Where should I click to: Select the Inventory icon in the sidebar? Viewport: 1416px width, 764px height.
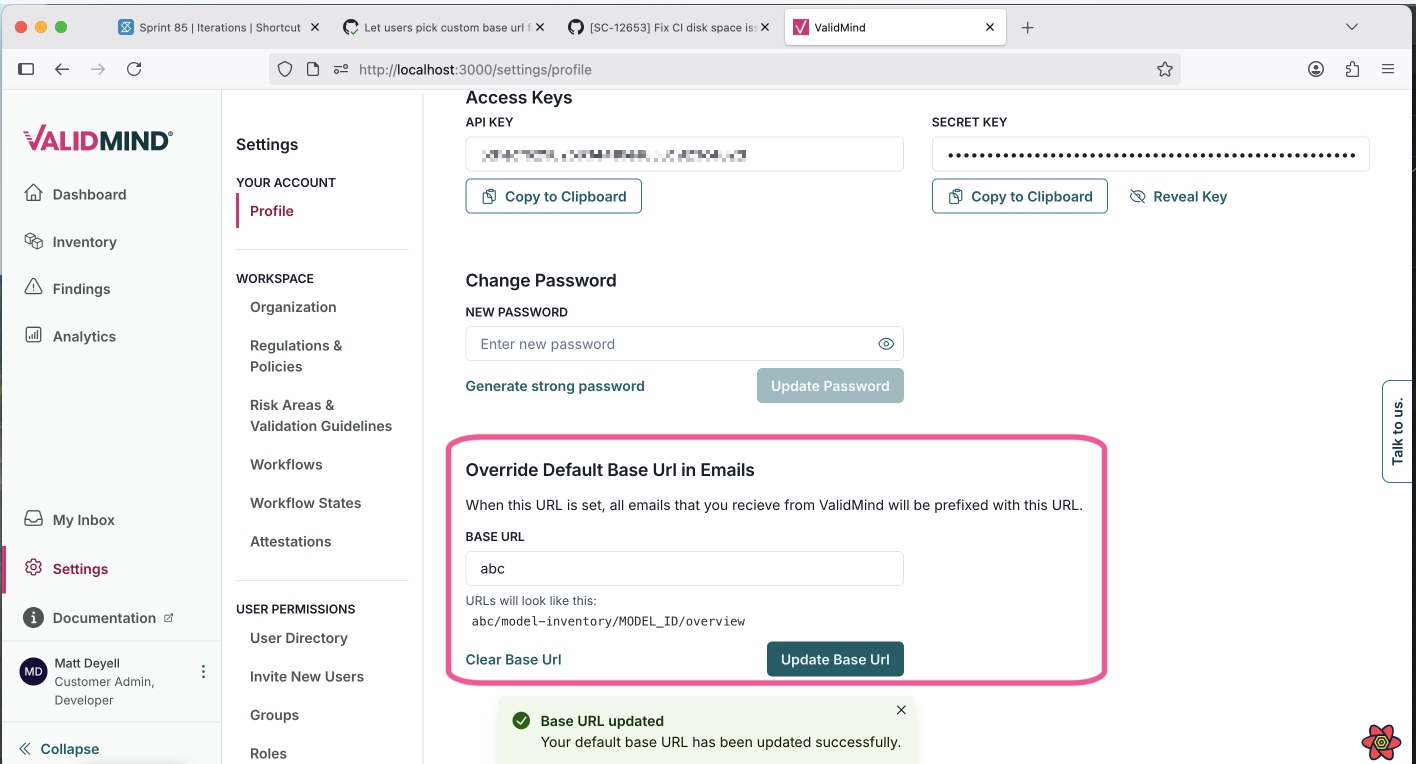point(34,241)
